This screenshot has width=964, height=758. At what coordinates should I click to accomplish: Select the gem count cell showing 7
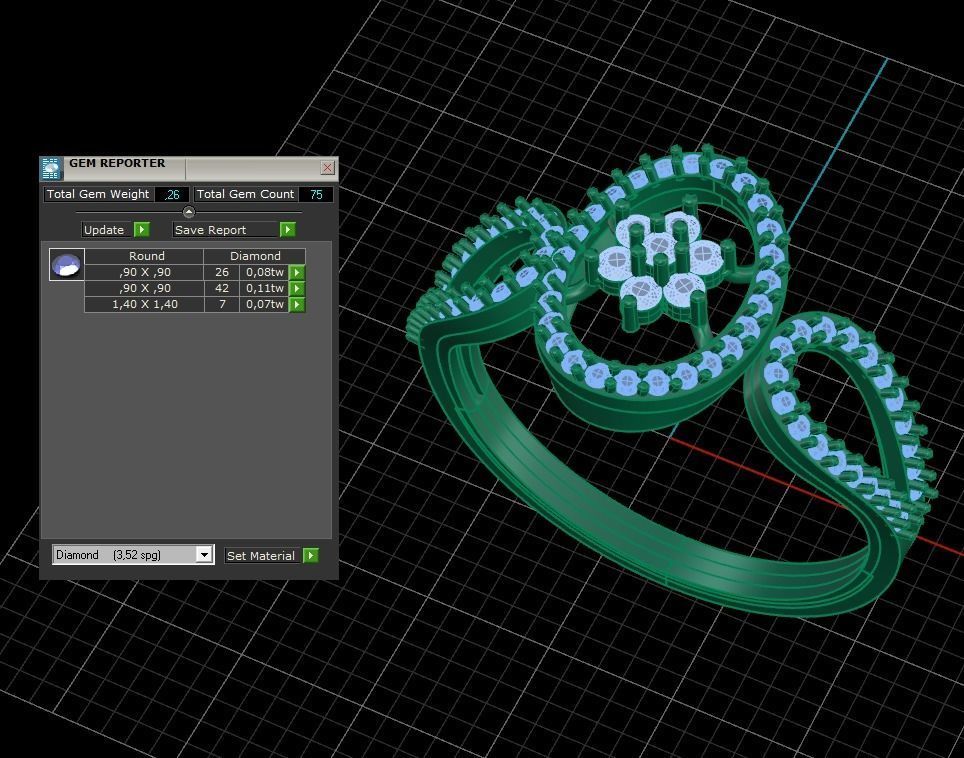(222, 304)
